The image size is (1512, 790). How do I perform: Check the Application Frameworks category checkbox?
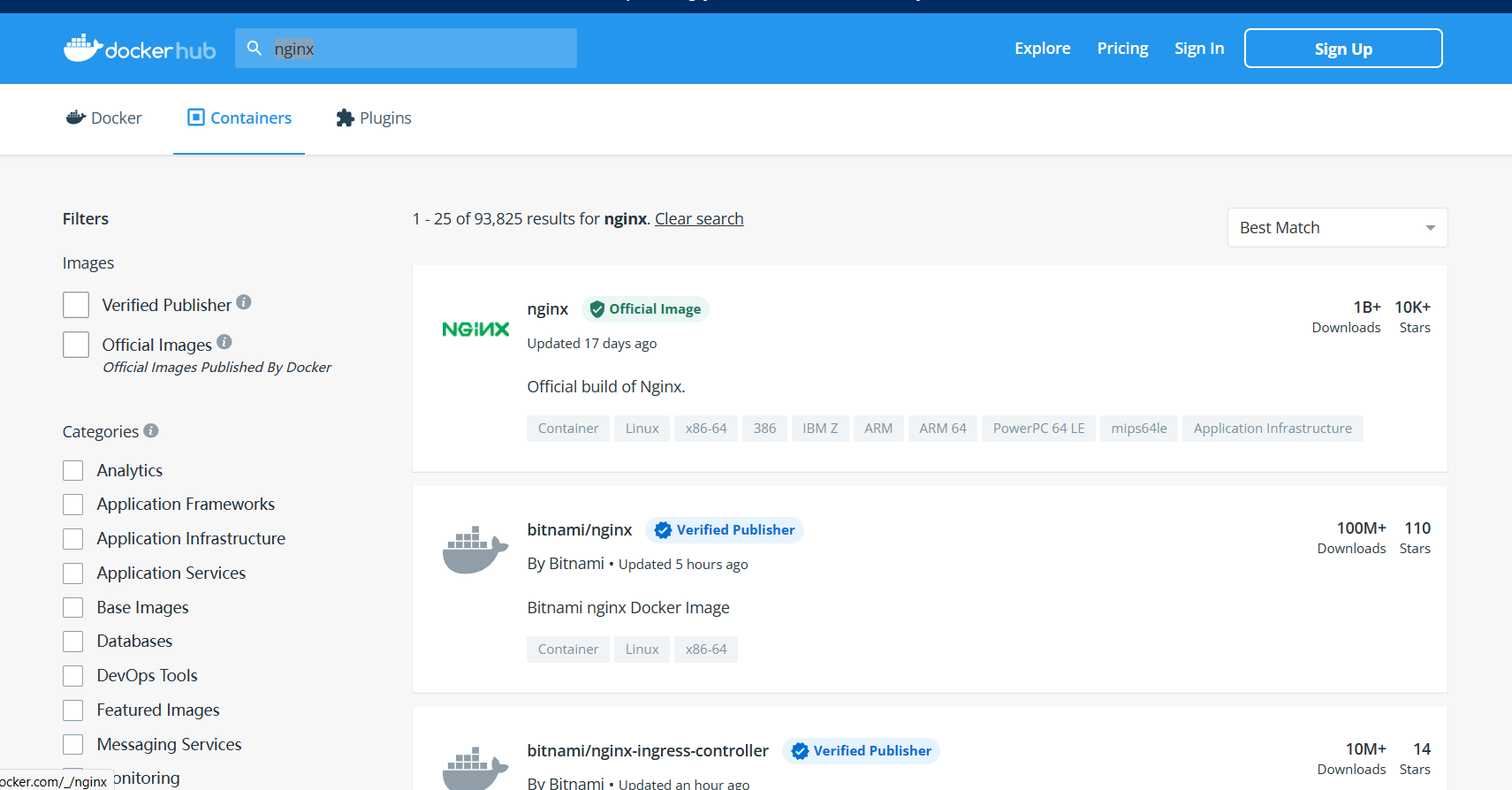tap(73, 505)
